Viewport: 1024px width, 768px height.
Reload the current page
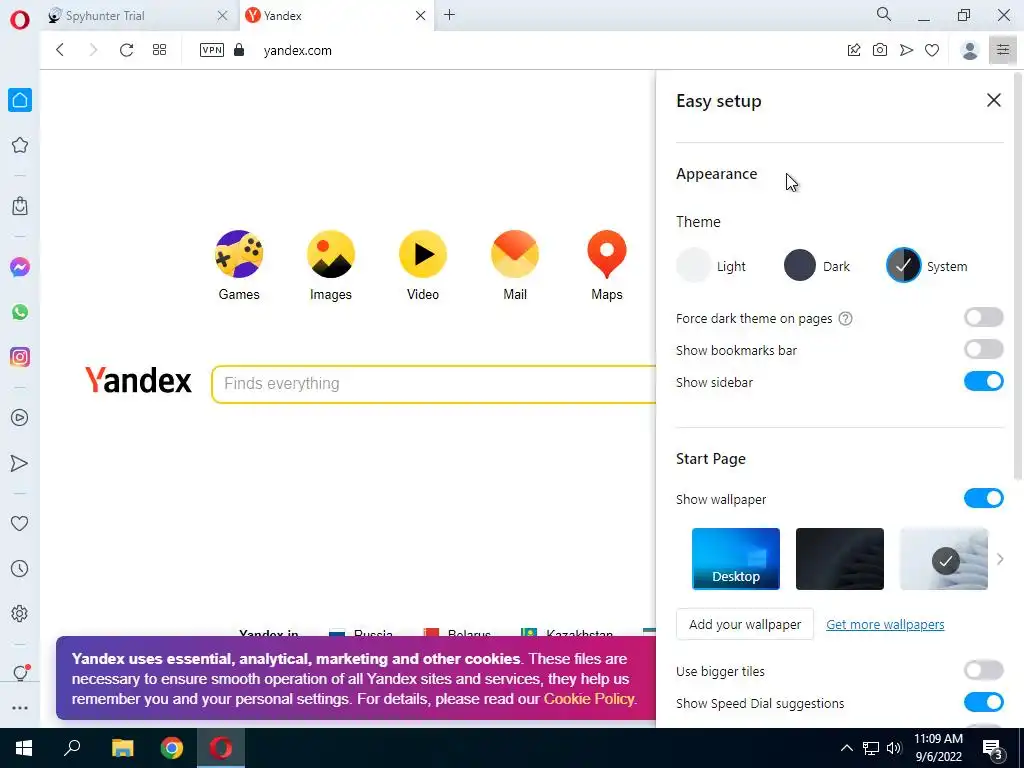pos(126,50)
